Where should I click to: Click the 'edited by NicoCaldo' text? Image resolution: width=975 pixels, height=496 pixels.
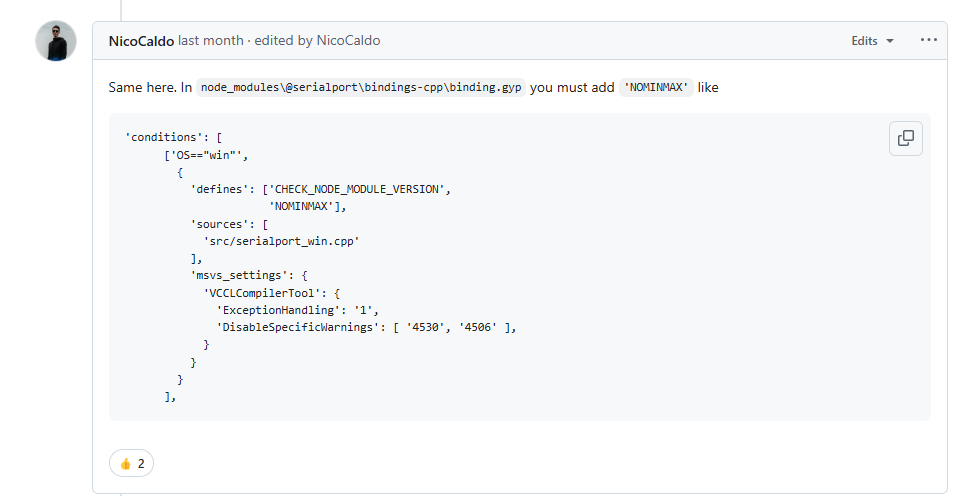pyautogui.click(x=320, y=41)
